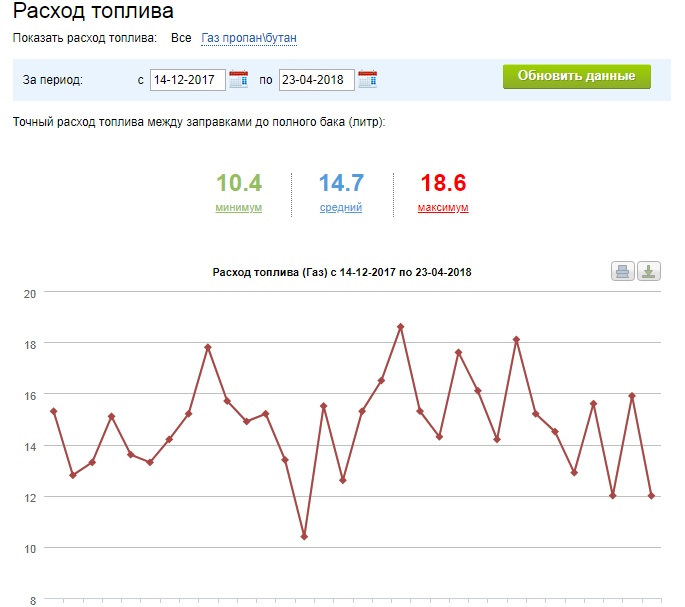This screenshot has height=607, width=685.
Task: Focus the start date field 14-12-2017
Action: click(x=188, y=80)
